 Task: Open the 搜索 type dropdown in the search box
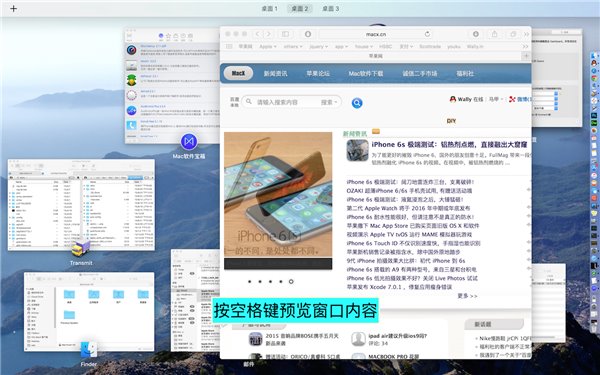329,102
